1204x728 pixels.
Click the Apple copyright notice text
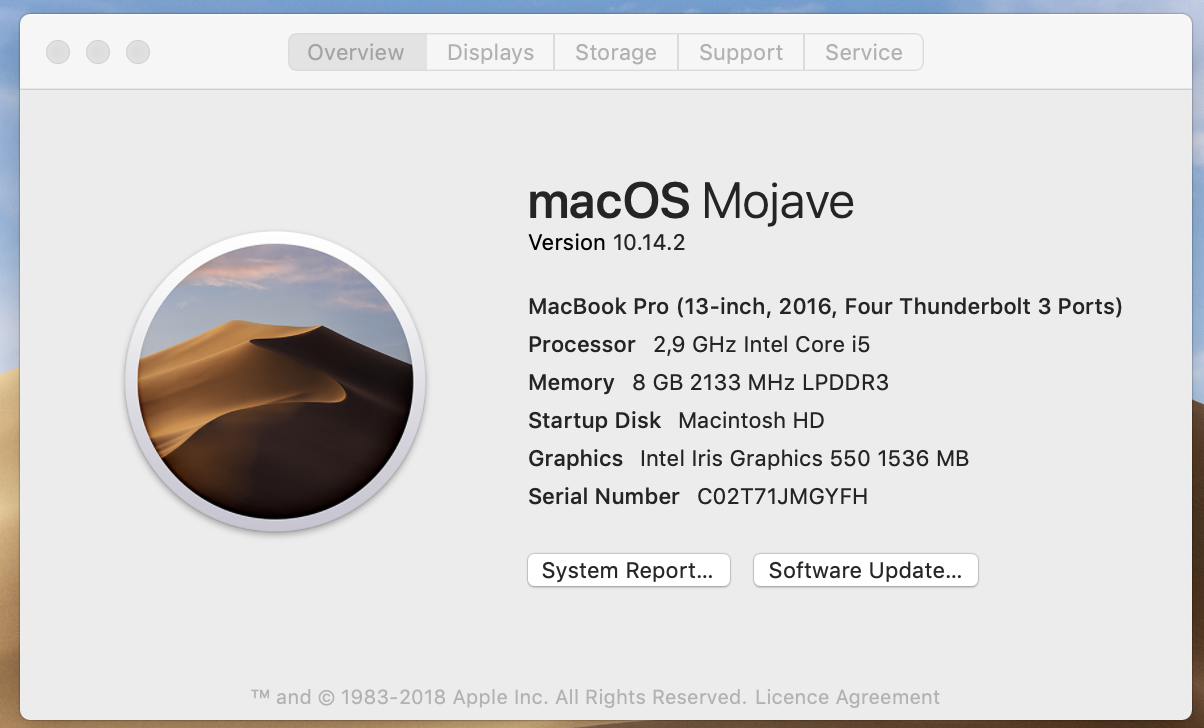coord(597,697)
